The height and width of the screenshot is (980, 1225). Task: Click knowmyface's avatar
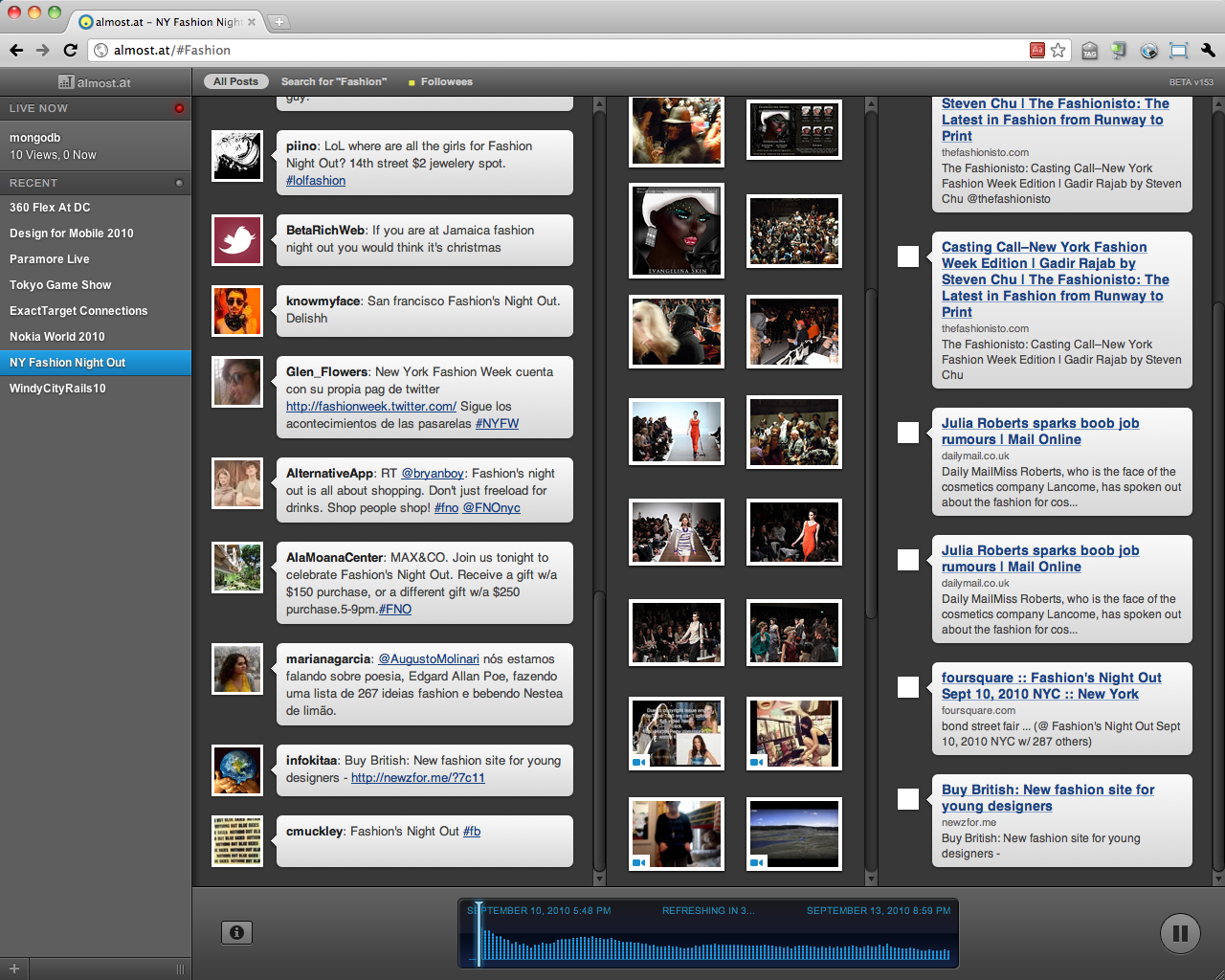pyautogui.click(x=237, y=310)
